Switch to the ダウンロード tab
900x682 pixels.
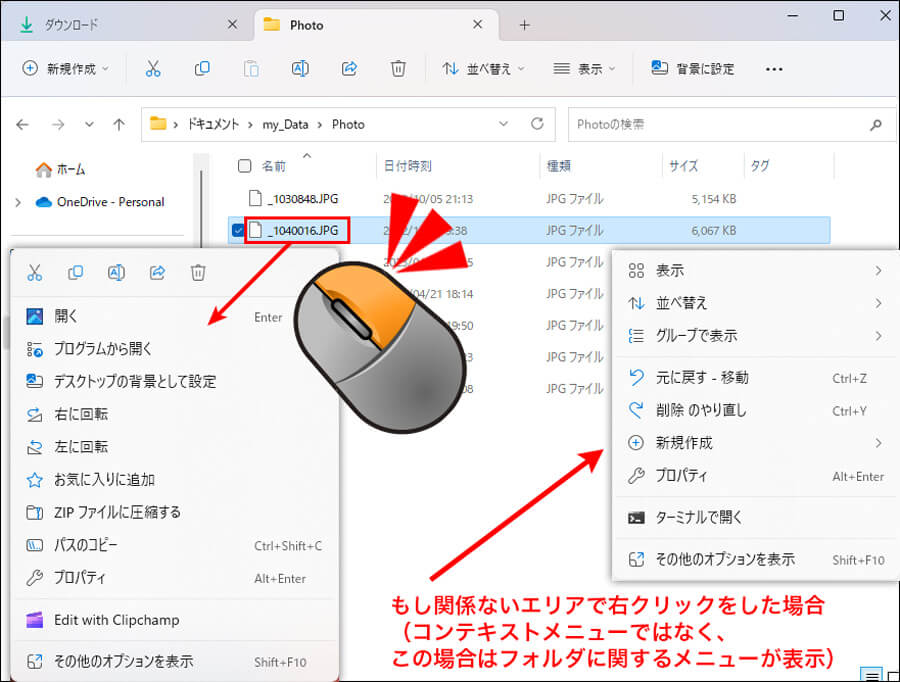tap(70, 25)
